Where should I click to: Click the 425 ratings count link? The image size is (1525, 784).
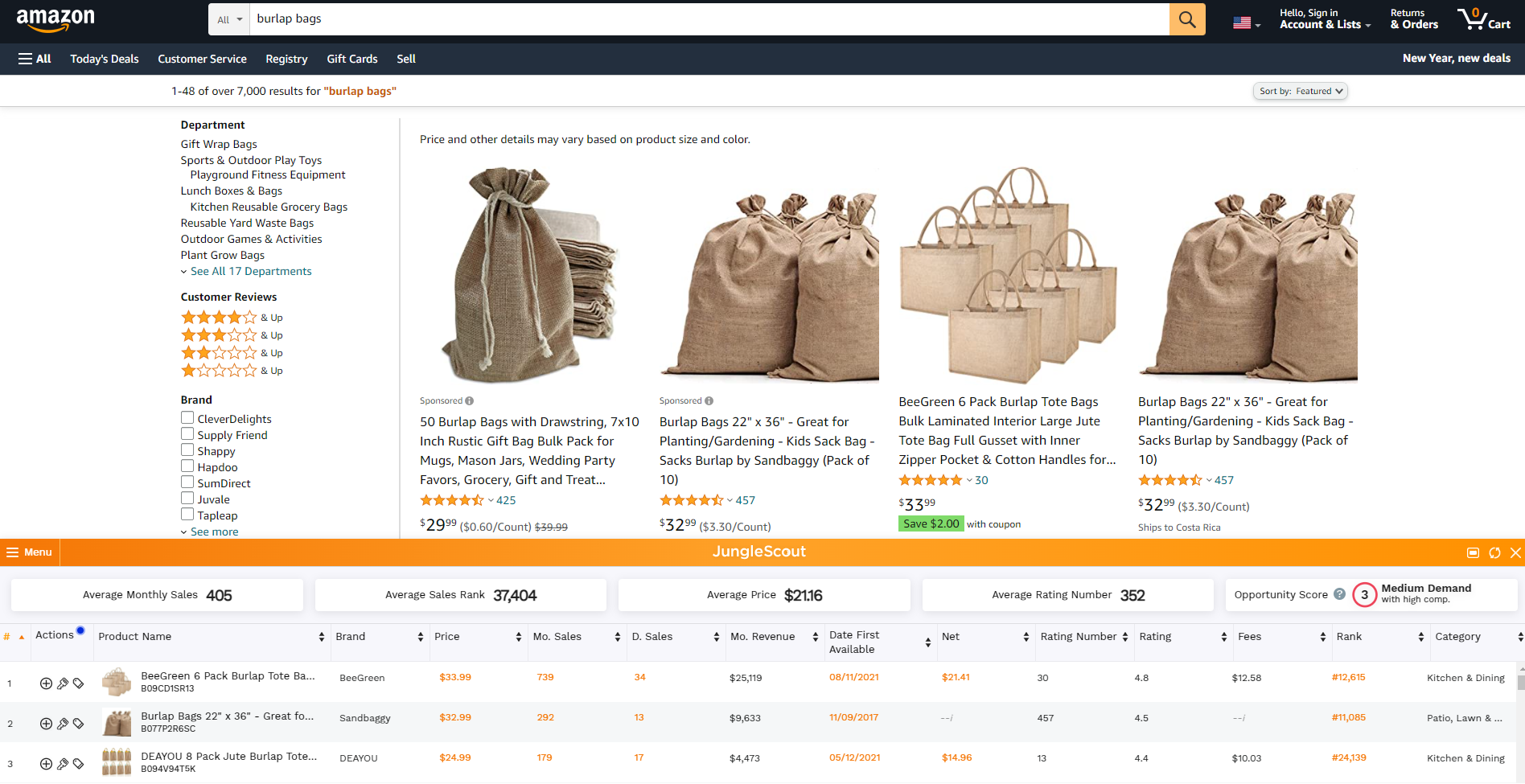point(506,500)
